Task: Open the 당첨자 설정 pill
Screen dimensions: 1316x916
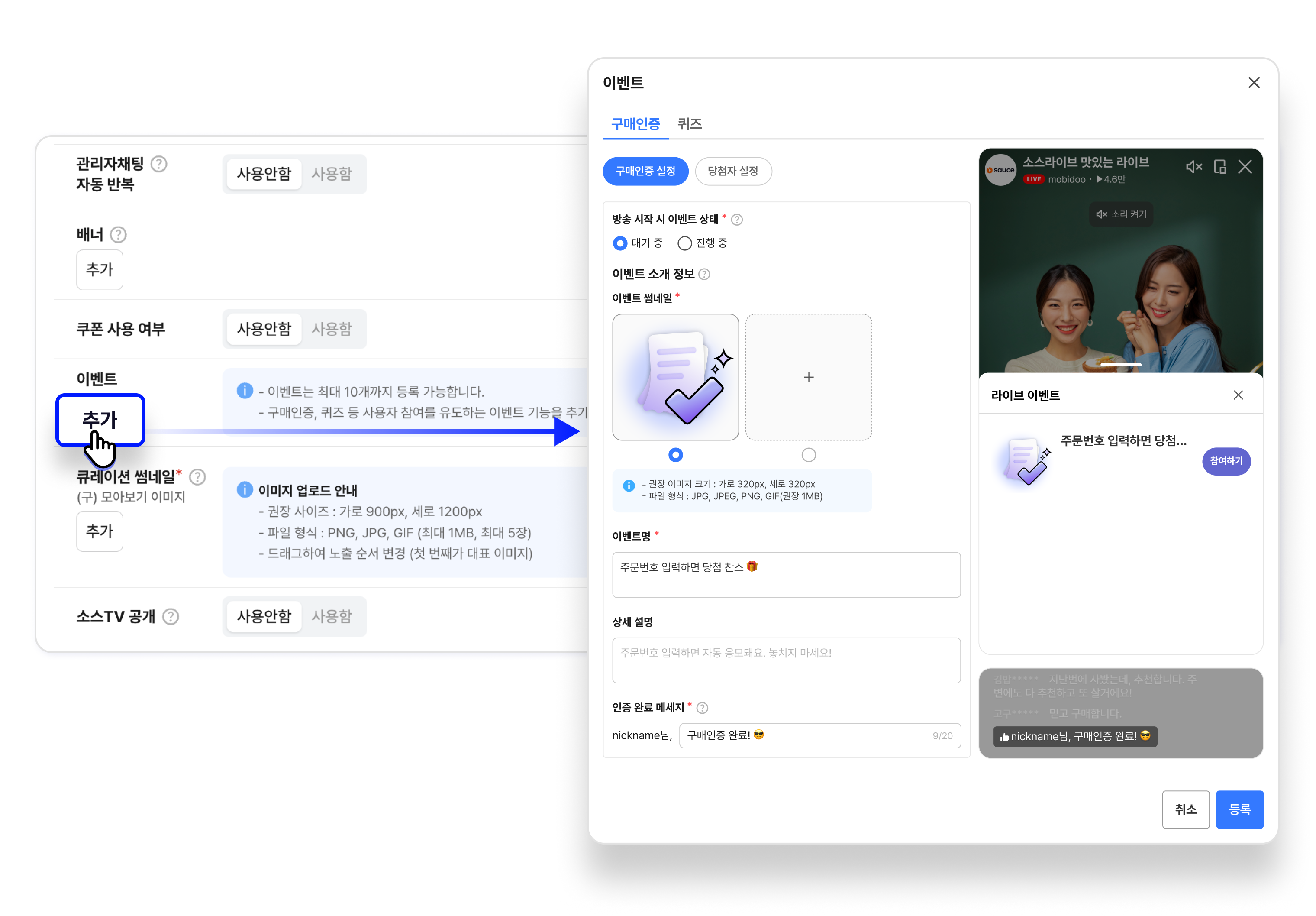Action: (x=733, y=171)
